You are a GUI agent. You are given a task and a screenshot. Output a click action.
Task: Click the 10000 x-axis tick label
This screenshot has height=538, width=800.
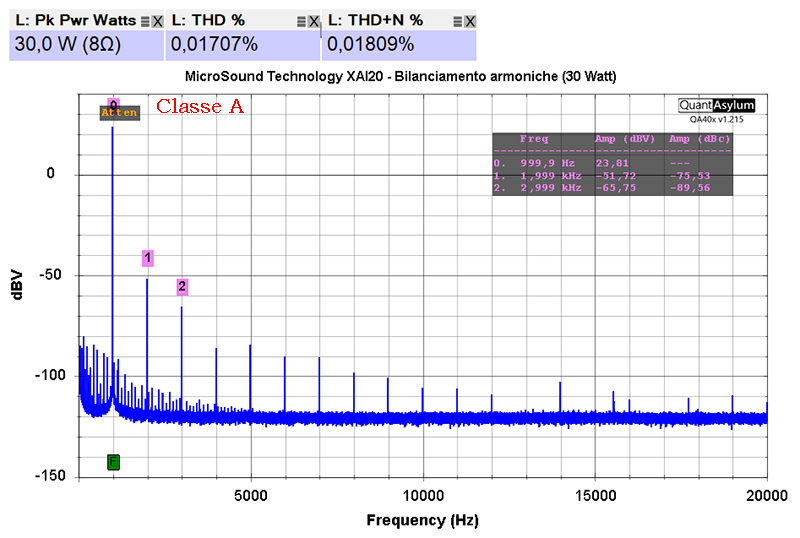(x=423, y=496)
